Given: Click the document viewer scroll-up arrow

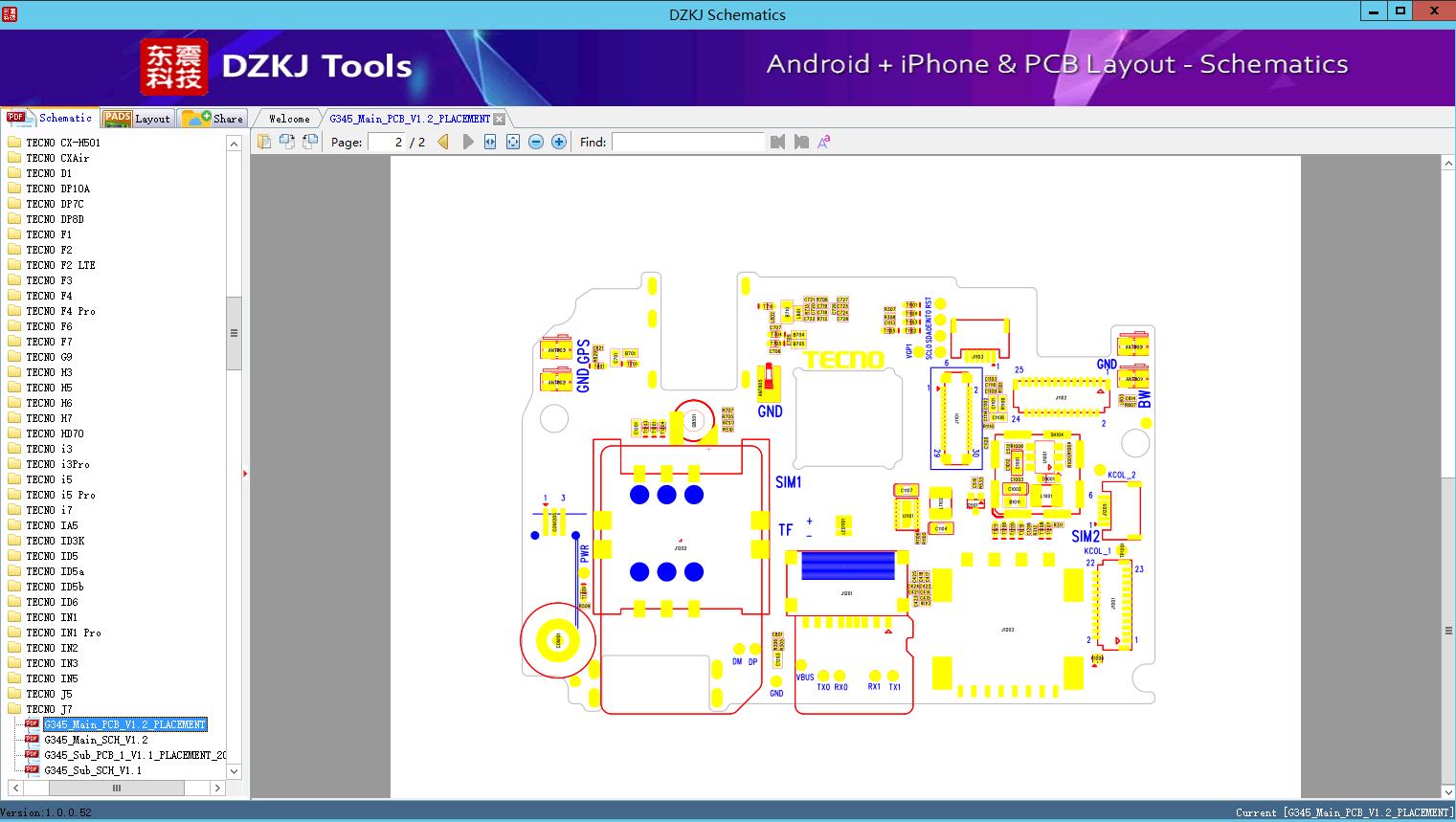Looking at the screenshot, I should pyautogui.click(x=1448, y=165).
